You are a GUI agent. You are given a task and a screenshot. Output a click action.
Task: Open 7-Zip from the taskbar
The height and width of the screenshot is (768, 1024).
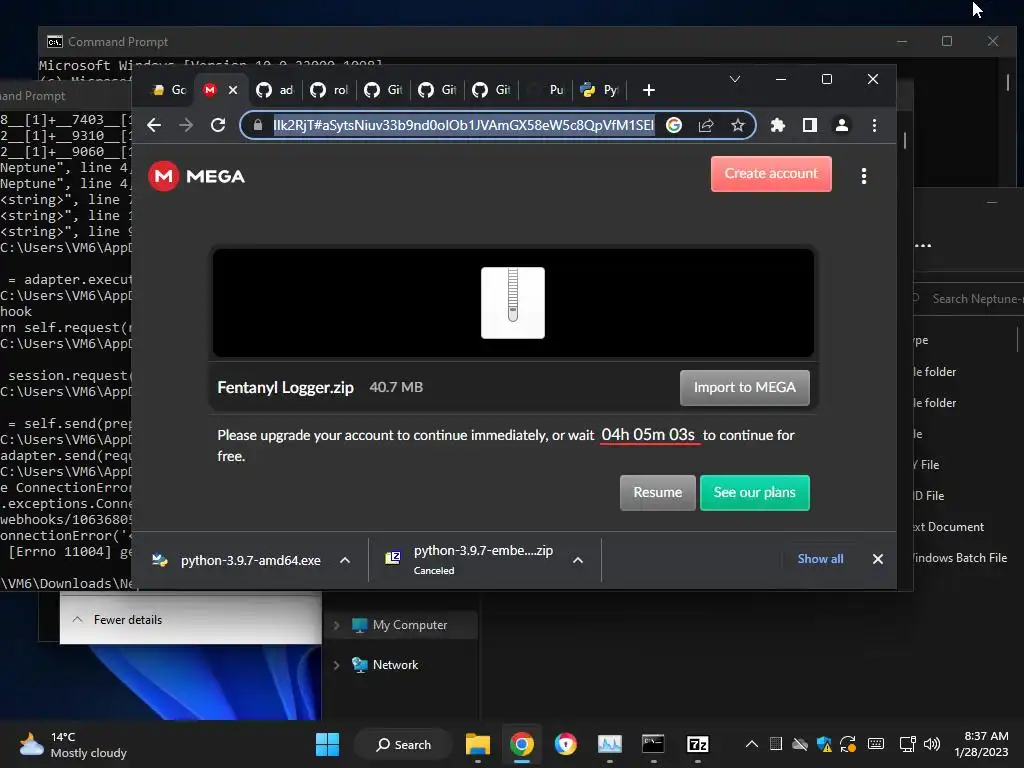click(697, 744)
